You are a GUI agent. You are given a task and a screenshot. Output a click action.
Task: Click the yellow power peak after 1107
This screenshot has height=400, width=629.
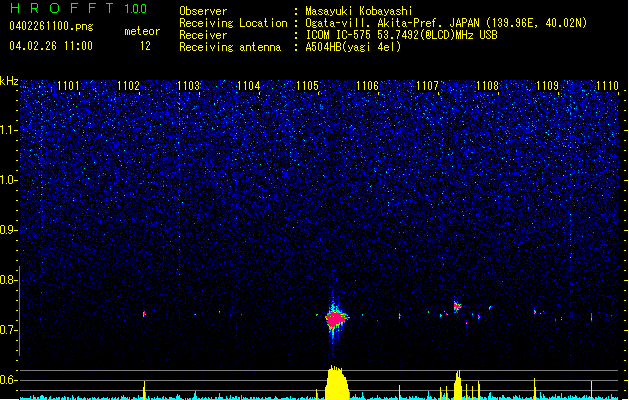click(458, 385)
